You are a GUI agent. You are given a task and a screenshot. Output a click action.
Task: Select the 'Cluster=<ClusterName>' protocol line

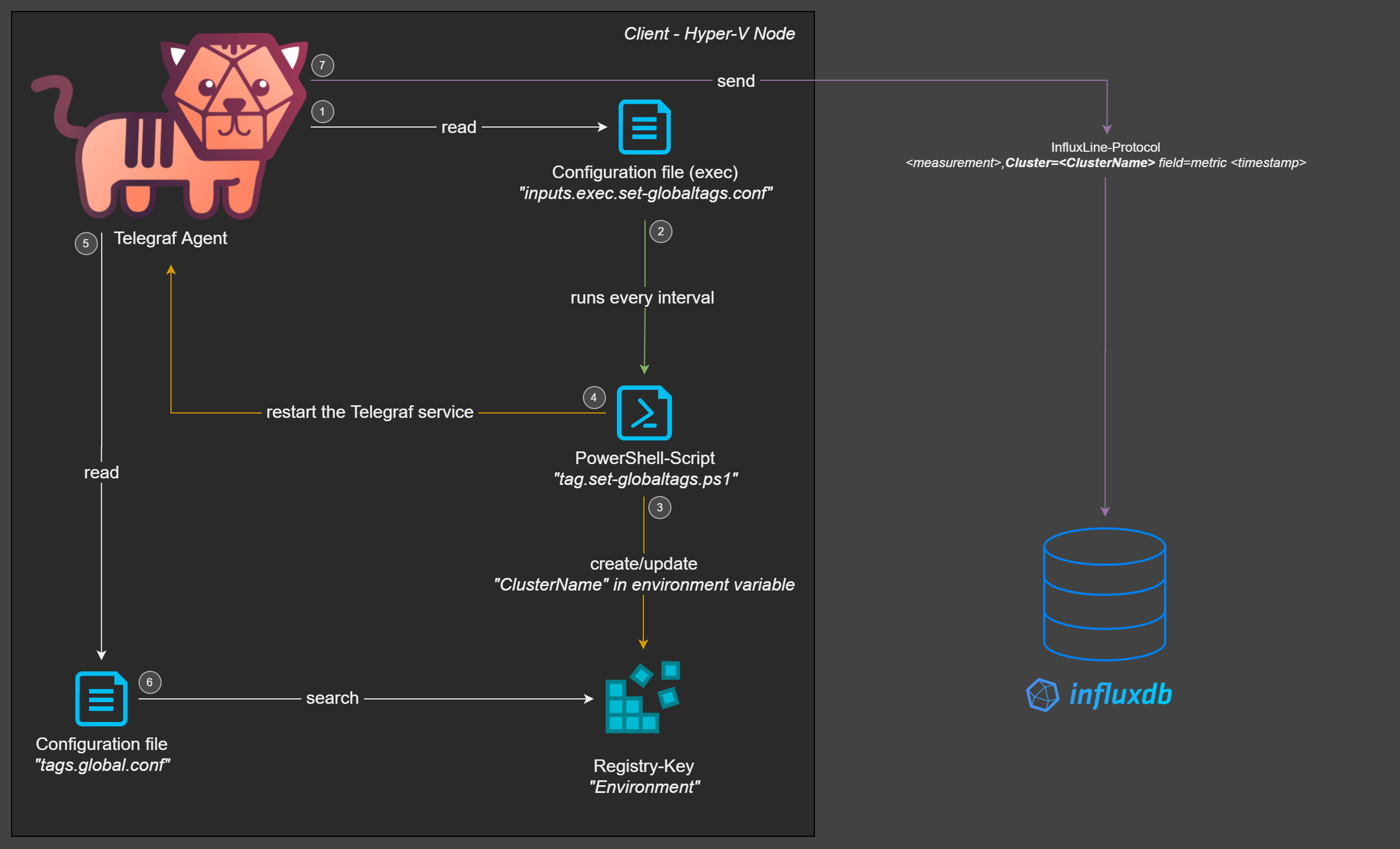(1079, 163)
